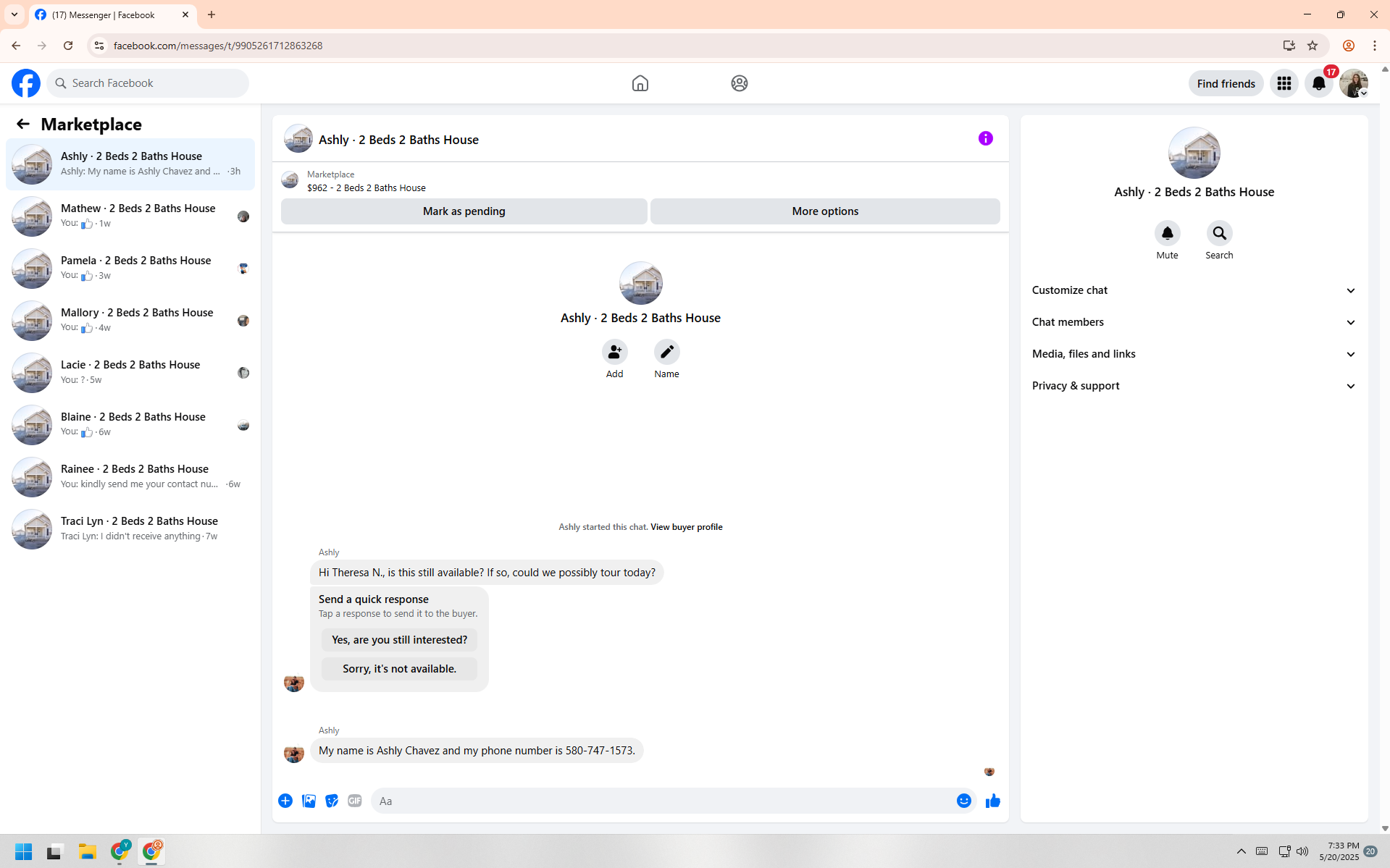Open the apps grid menu
This screenshot has width=1390, height=868.
point(1284,83)
